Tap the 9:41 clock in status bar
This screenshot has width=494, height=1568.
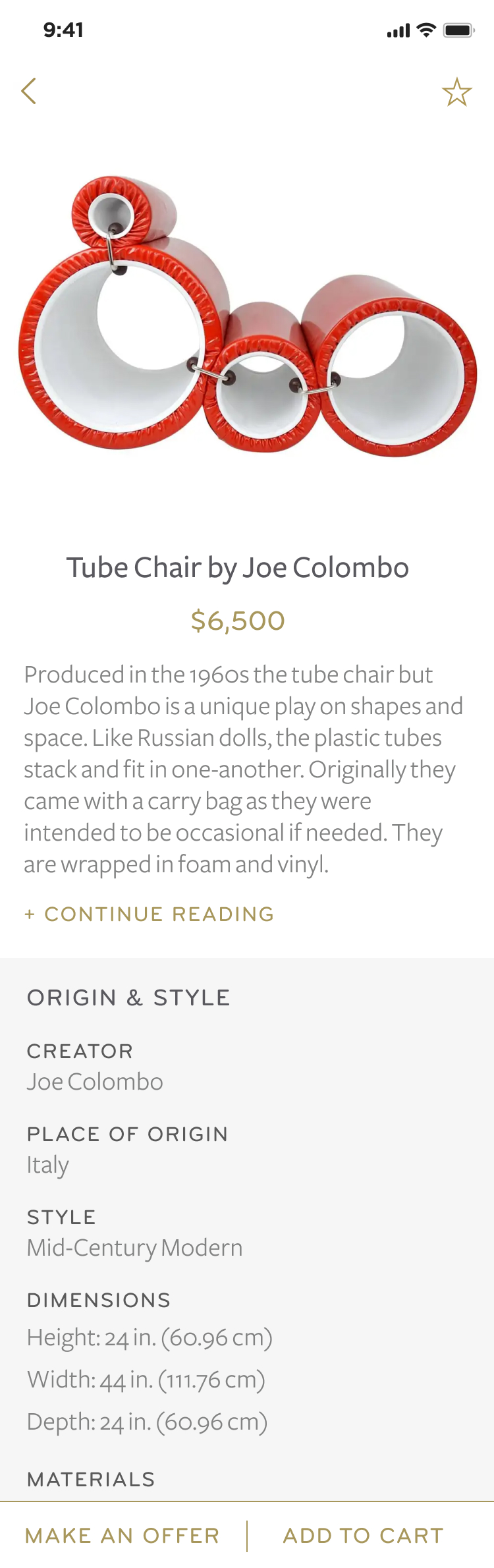pos(63,30)
